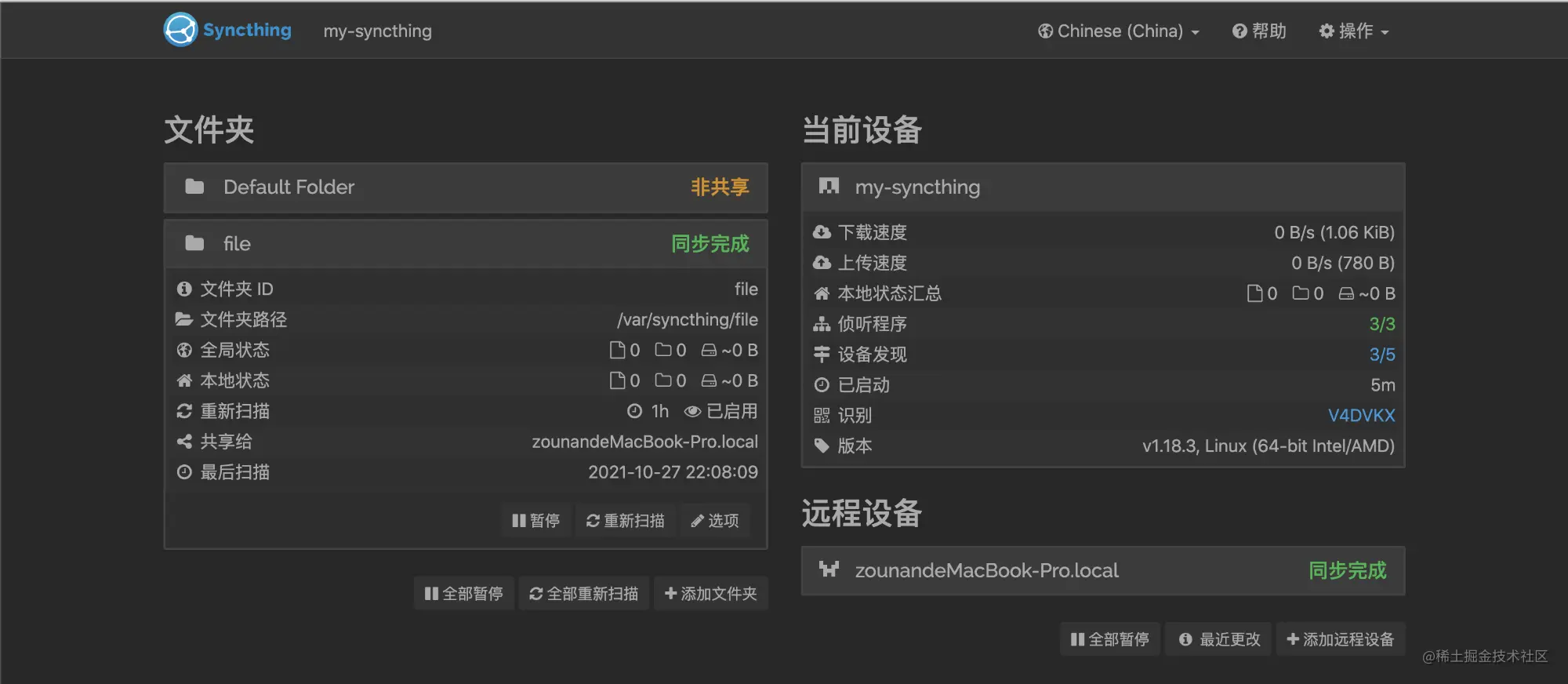
Task: Click the file folder icon
Action: click(194, 243)
